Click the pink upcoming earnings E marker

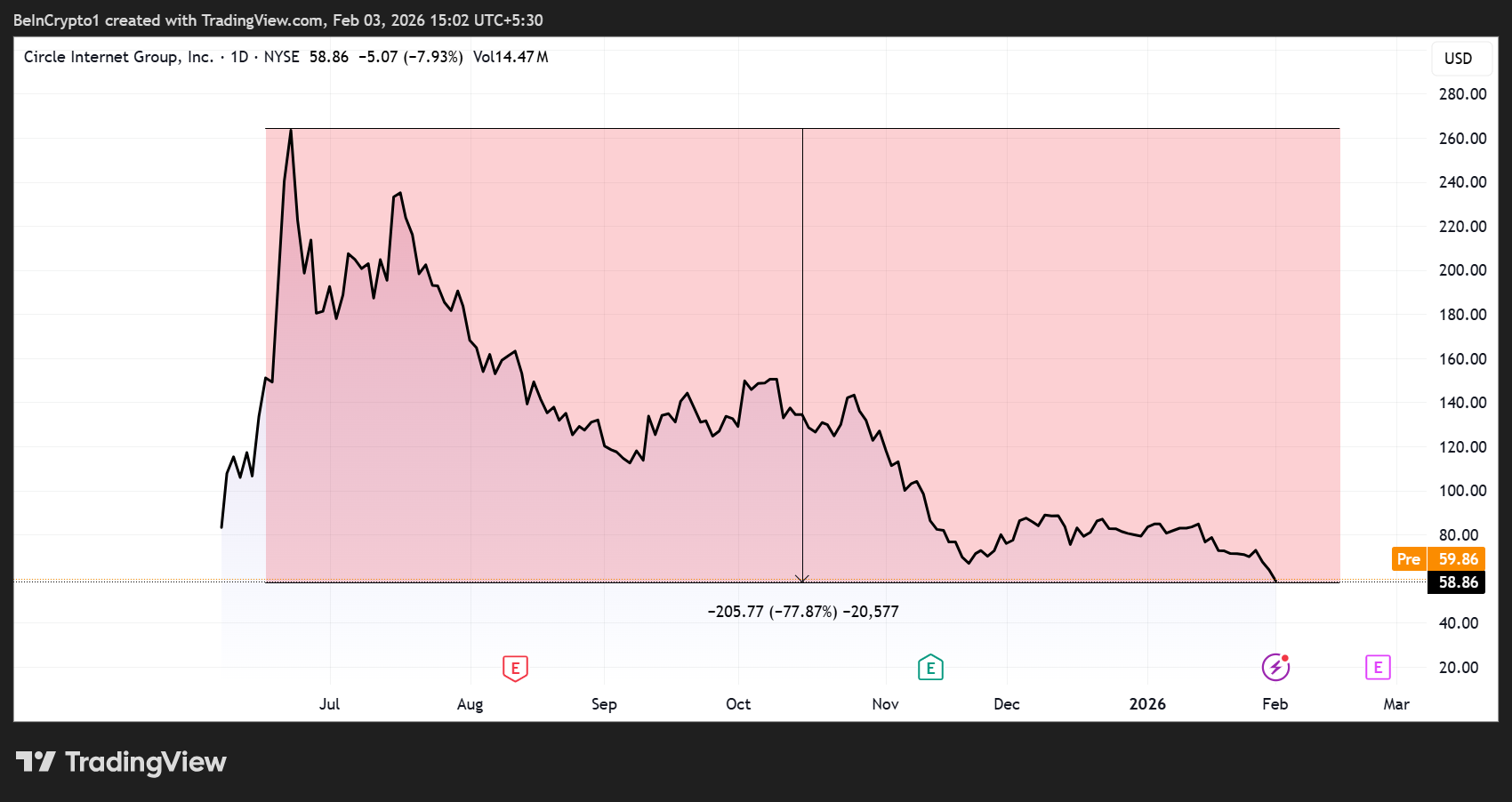pyautogui.click(x=1378, y=667)
